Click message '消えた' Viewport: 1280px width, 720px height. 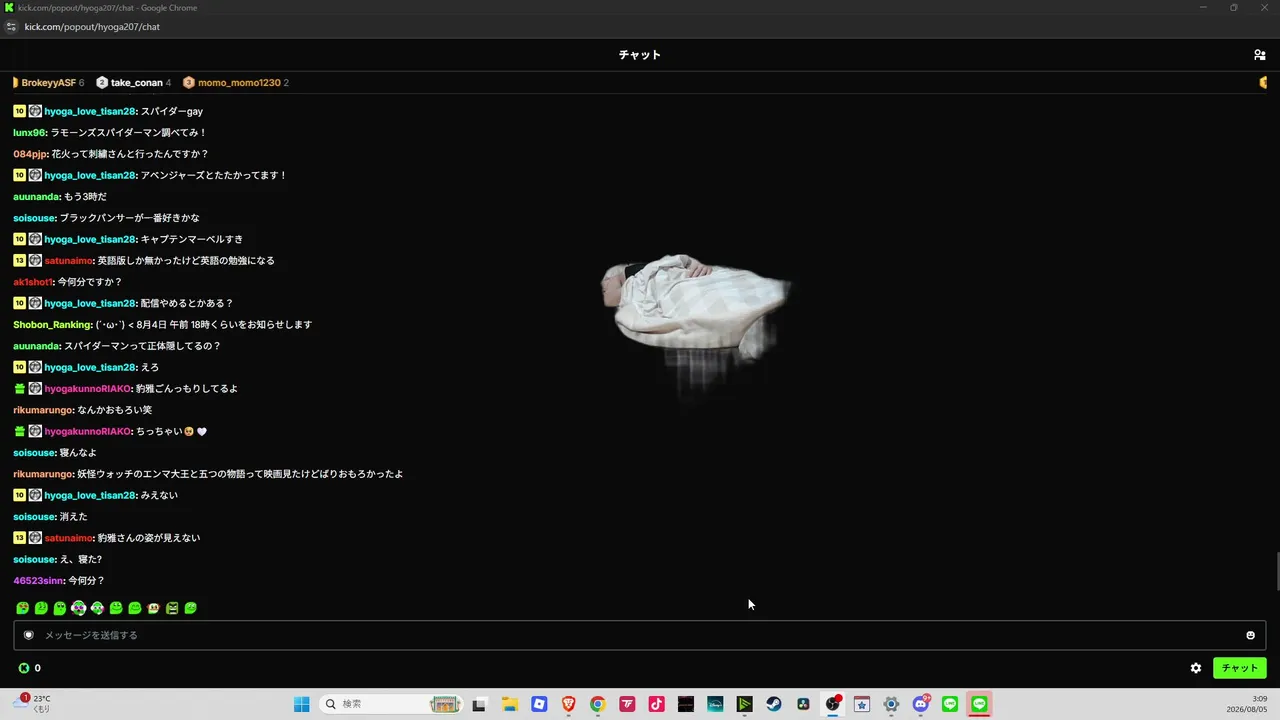pyautogui.click(x=74, y=517)
